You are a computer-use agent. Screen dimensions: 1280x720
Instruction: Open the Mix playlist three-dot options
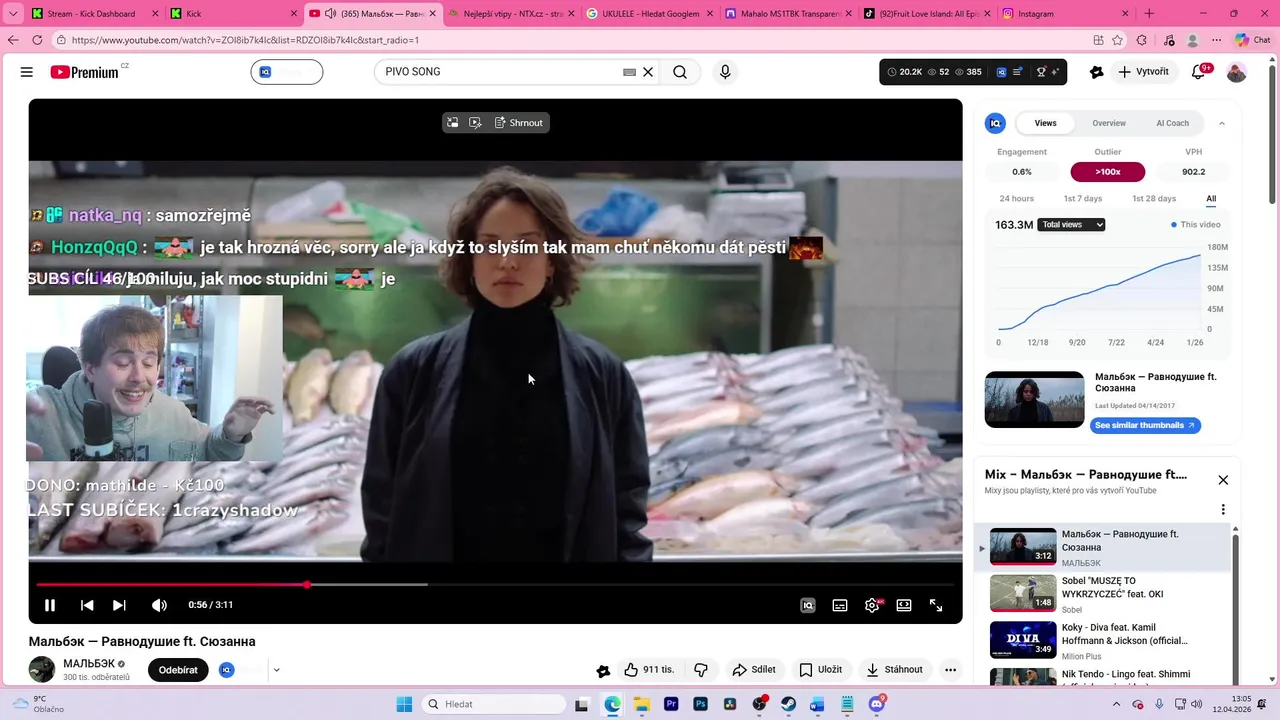[x=1222, y=509]
